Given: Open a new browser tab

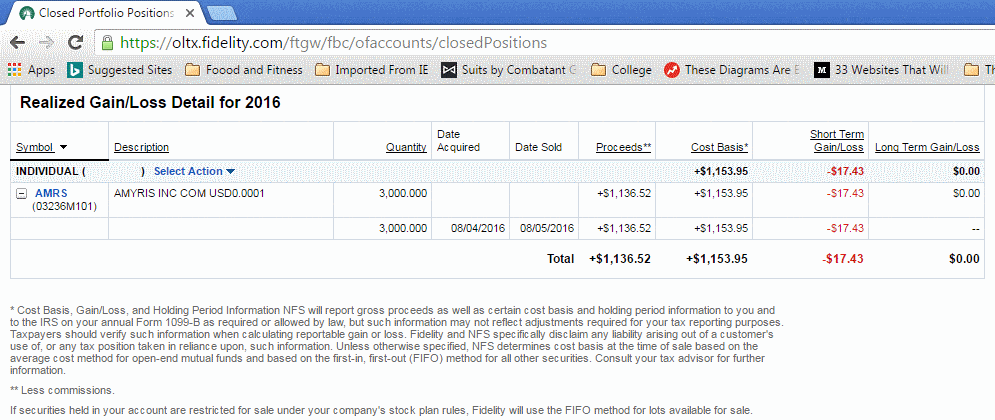Looking at the screenshot, I should (x=222, y=13).
